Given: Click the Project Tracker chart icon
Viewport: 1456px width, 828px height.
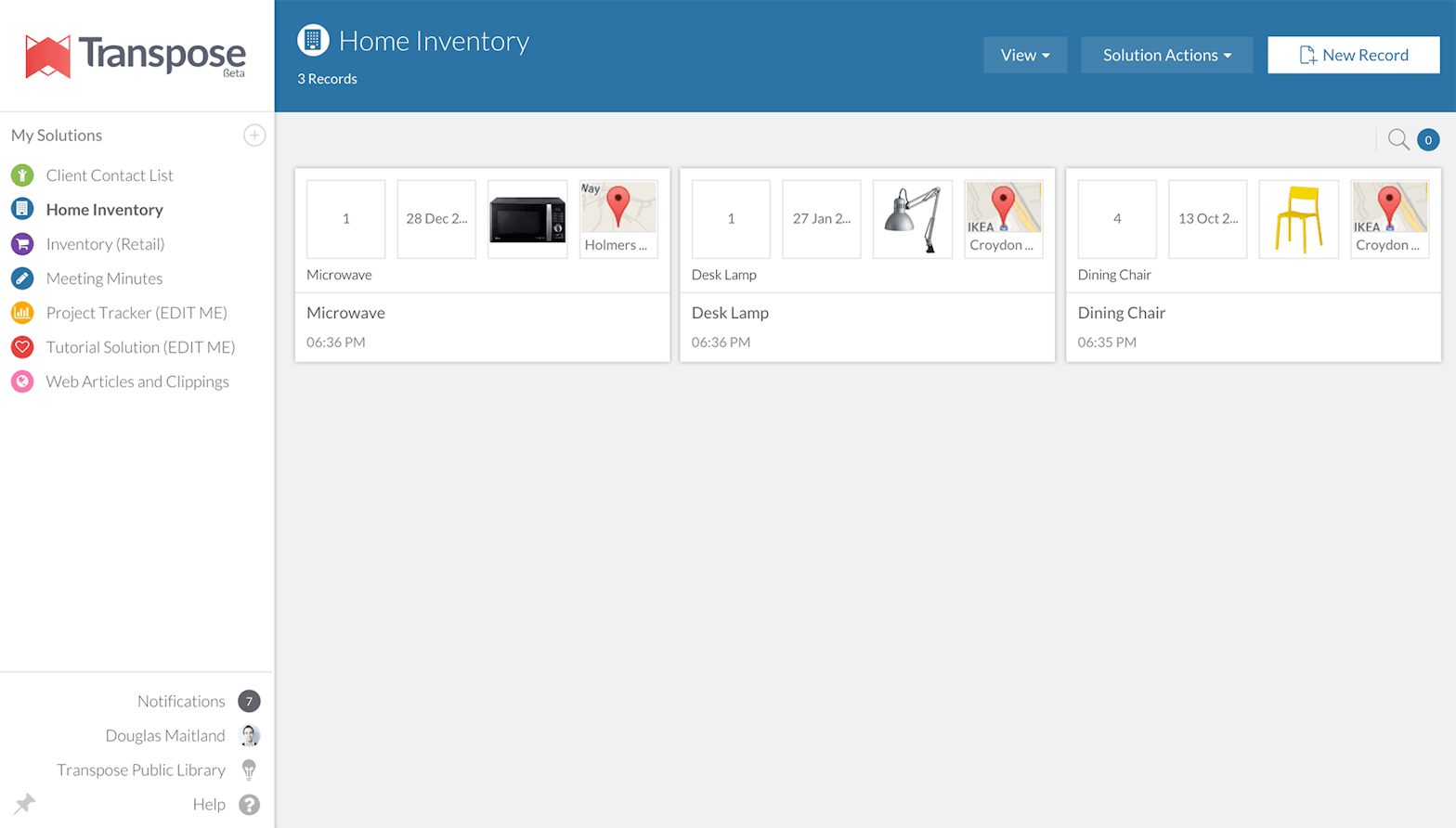Looking at the screenshot, I should (22, 313).
